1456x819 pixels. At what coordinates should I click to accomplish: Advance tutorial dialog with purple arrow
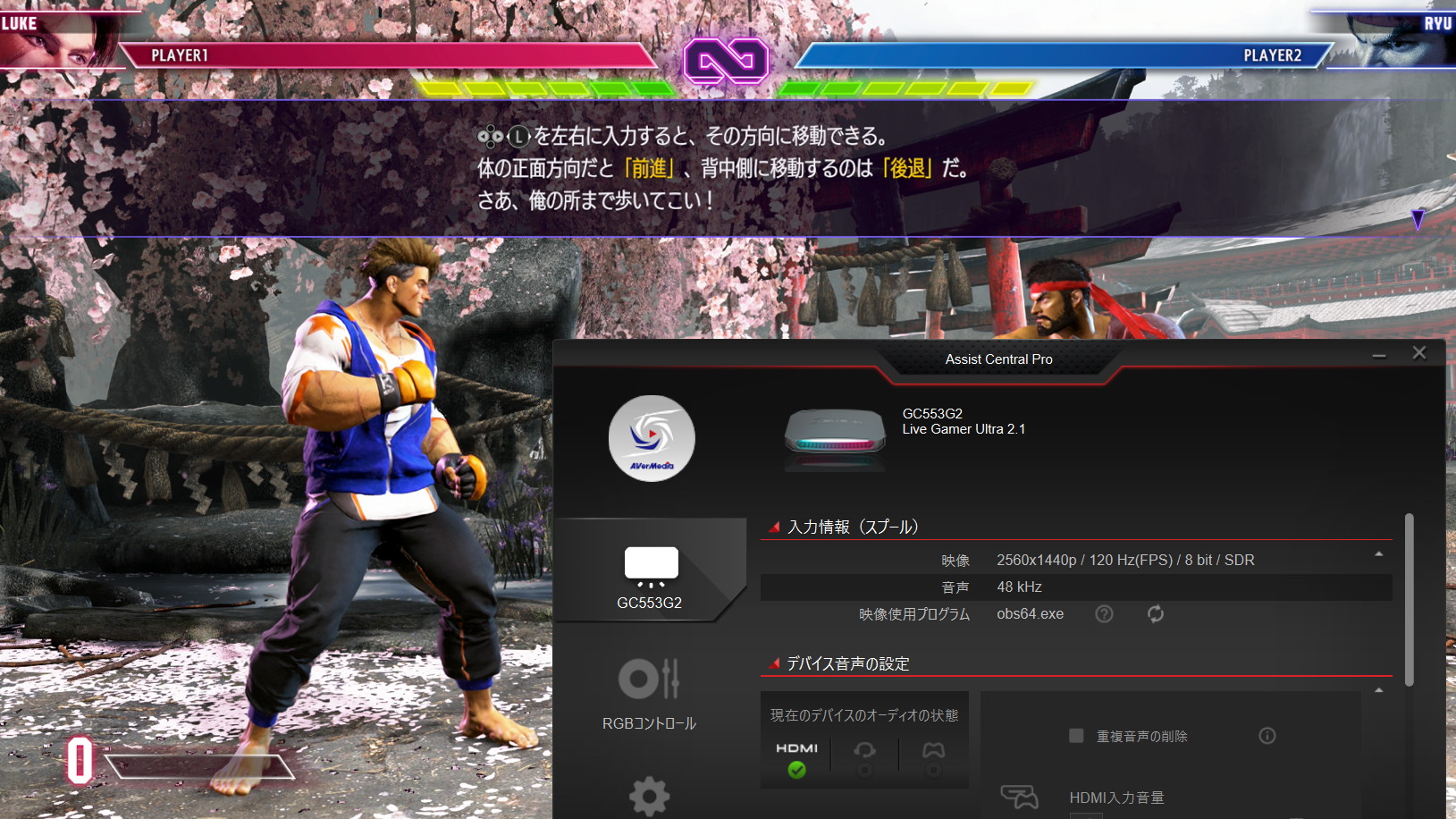(x=1417, y=219)
